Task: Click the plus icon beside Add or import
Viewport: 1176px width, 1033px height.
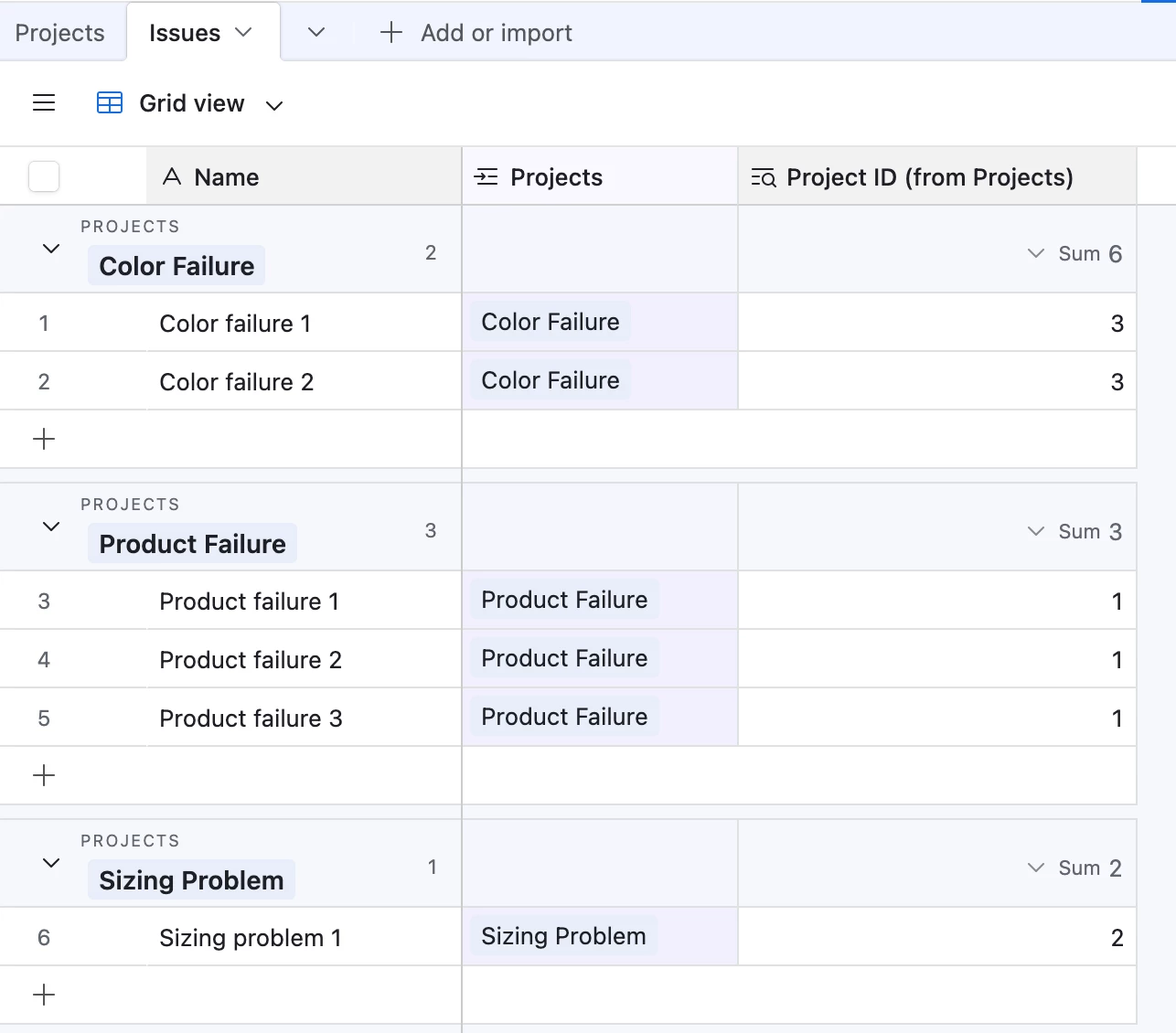Action: [x=391, y=33]
